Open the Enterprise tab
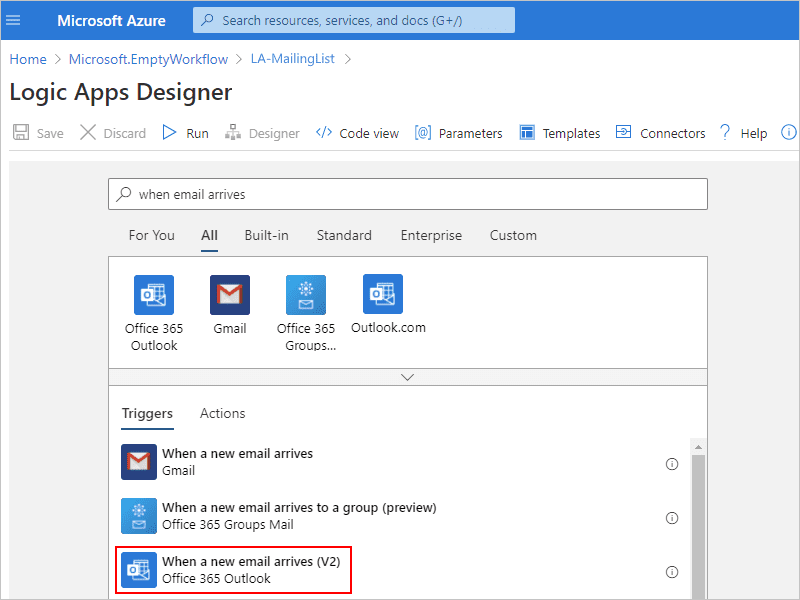The image size is (800, 600). tap(431, 235)
